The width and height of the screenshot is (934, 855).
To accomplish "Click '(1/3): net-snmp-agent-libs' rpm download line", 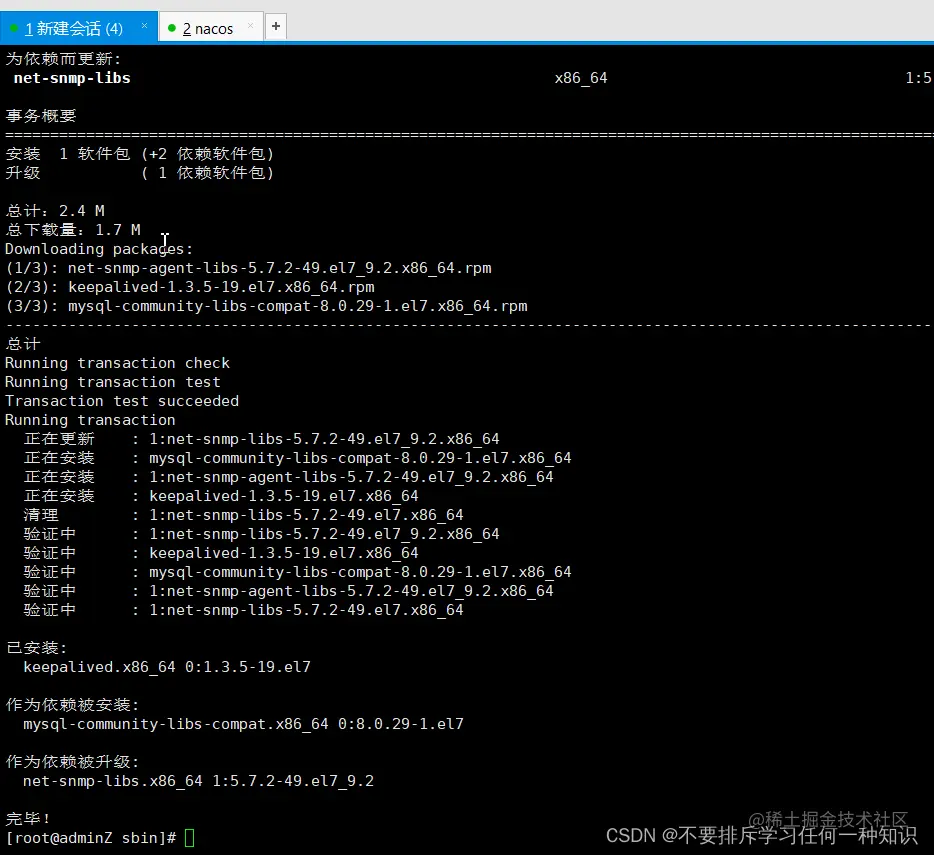I will (x=248, y=268).
